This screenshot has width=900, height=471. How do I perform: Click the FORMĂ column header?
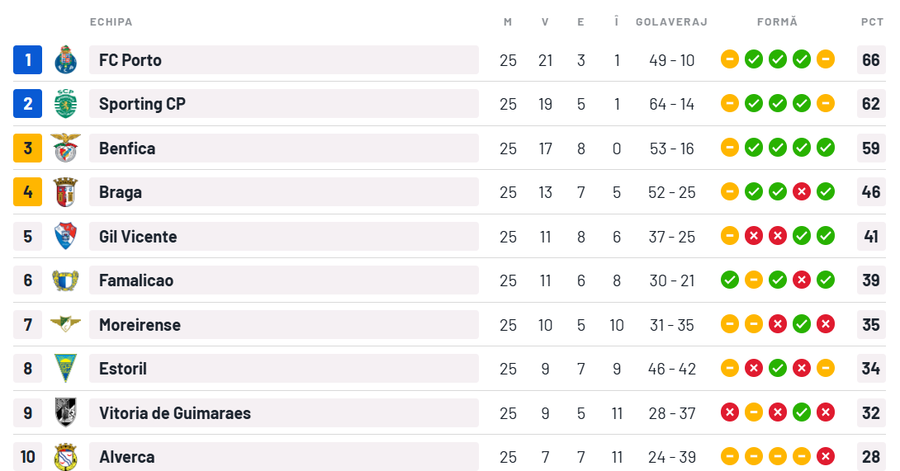777,22
